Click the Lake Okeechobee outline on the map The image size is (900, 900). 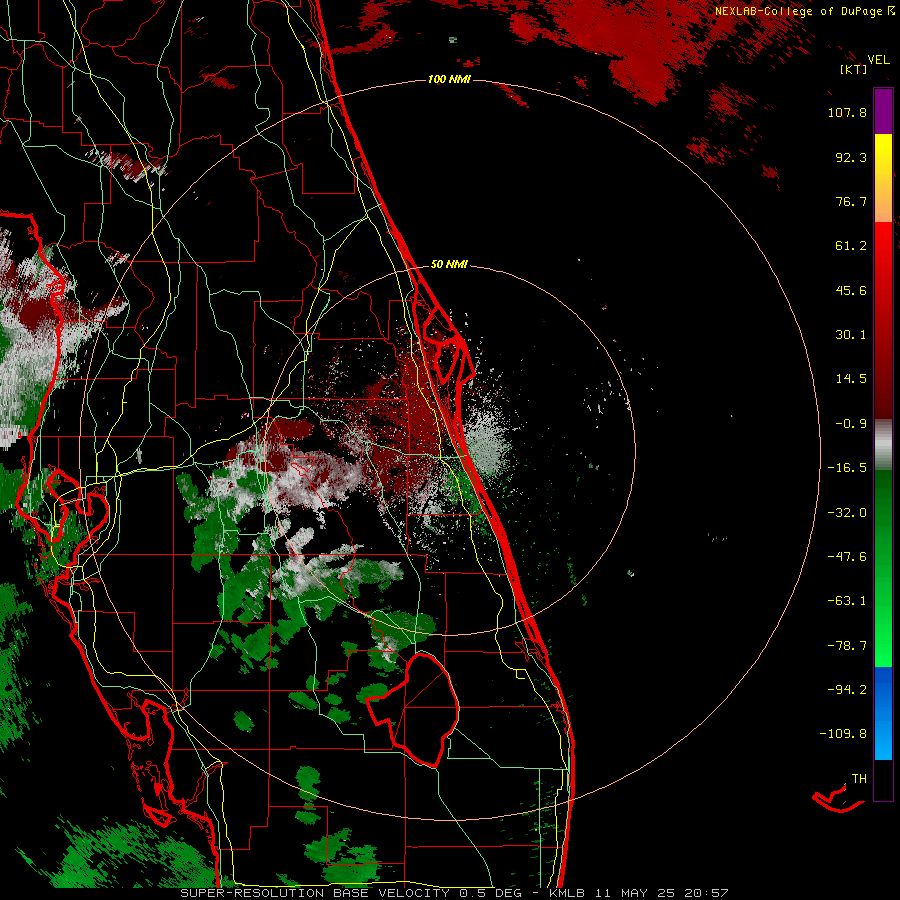point(414,709)
